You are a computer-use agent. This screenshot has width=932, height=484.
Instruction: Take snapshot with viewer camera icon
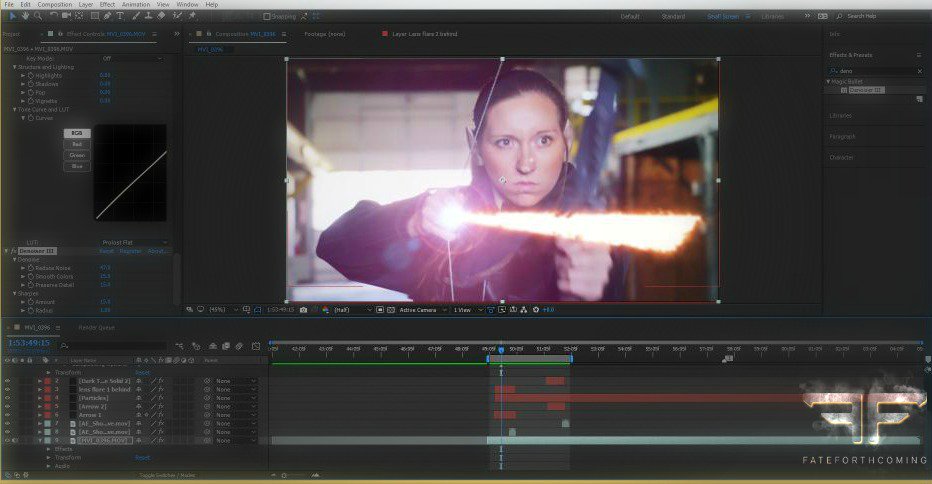pos(304,310)
